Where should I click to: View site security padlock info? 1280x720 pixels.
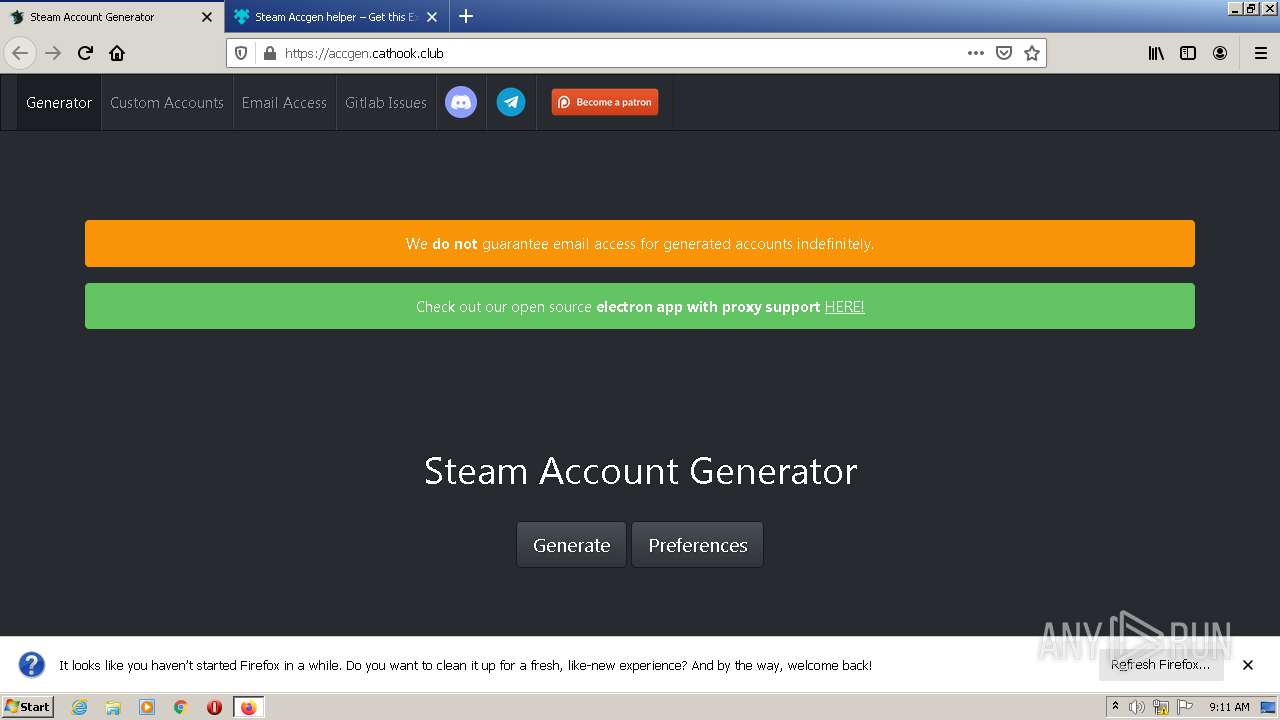pyautogui.click(x=268, y=53)
